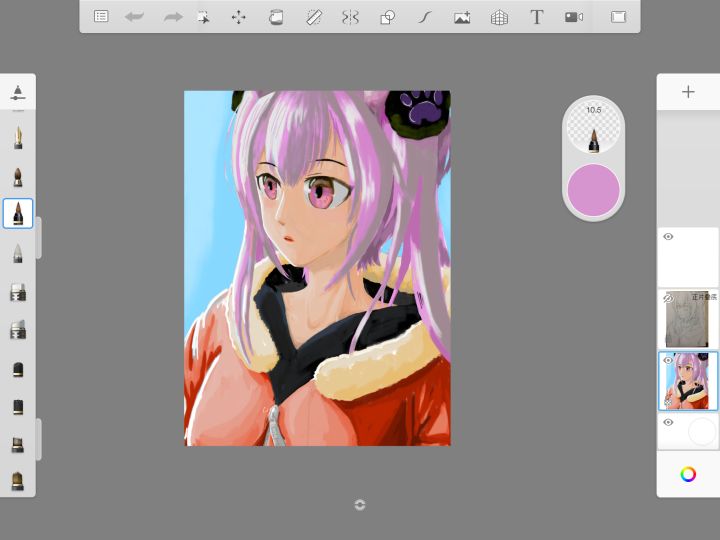Image resolution: width=720 pixels, height=540 pixels.
Task: Open the main menu list icon
Action: [x=101, y=17]
